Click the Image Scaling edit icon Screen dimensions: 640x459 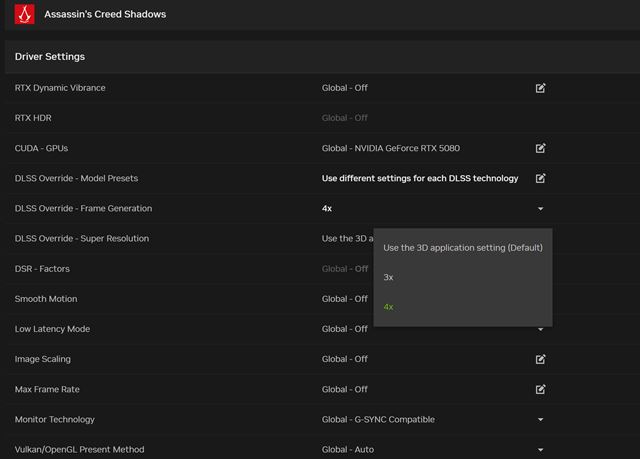pyautogui.click(x=540, y=359)
